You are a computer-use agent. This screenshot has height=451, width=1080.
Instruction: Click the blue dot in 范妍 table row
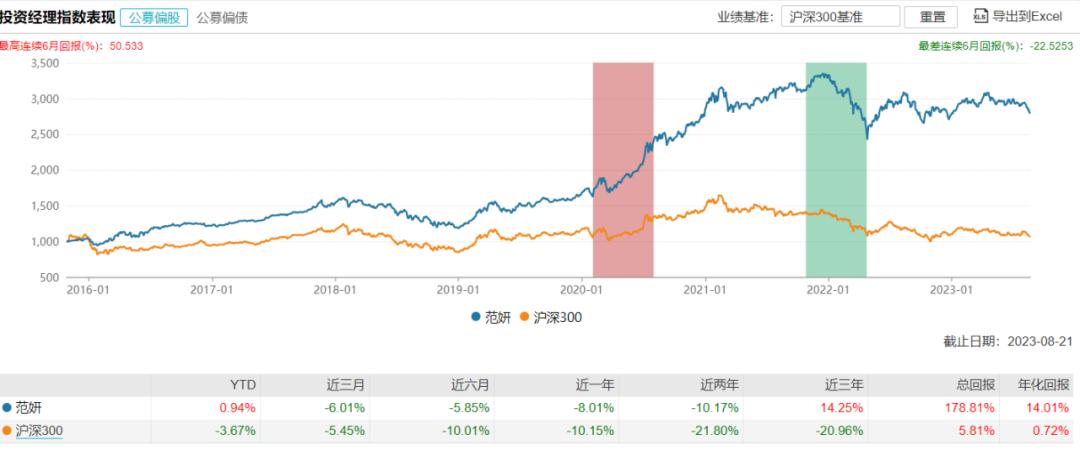pyautogui.click(x=8, y=407)
